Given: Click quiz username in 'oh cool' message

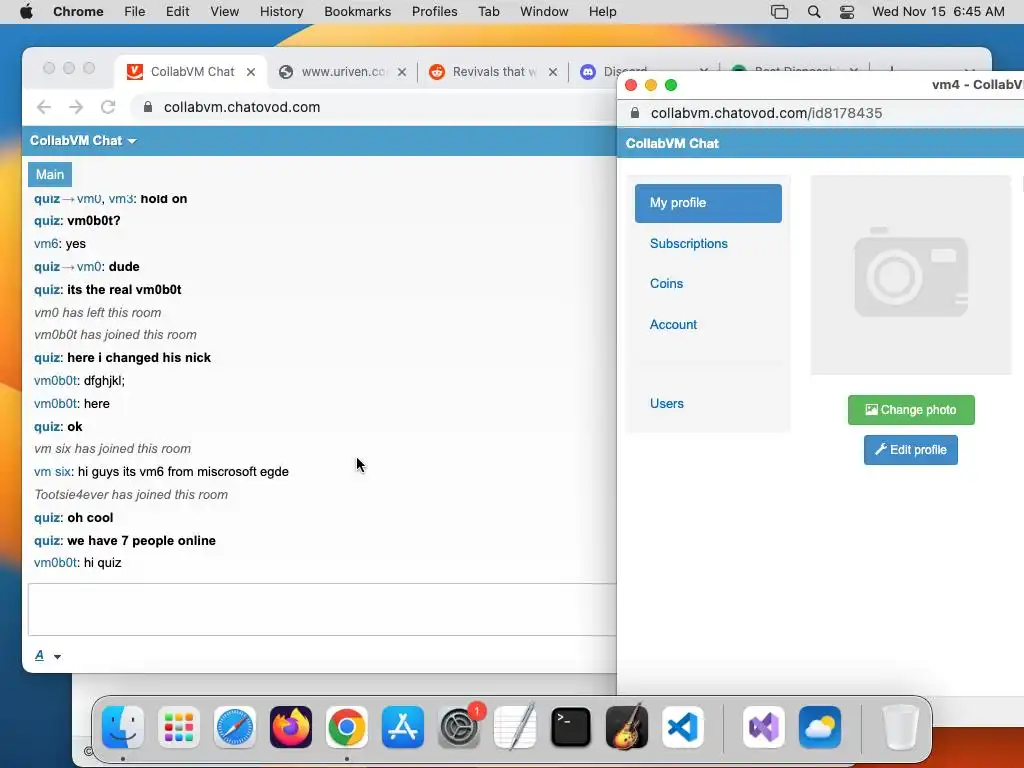Looking at the screenshot, I should pyautogui.click(x=46, y=518).
